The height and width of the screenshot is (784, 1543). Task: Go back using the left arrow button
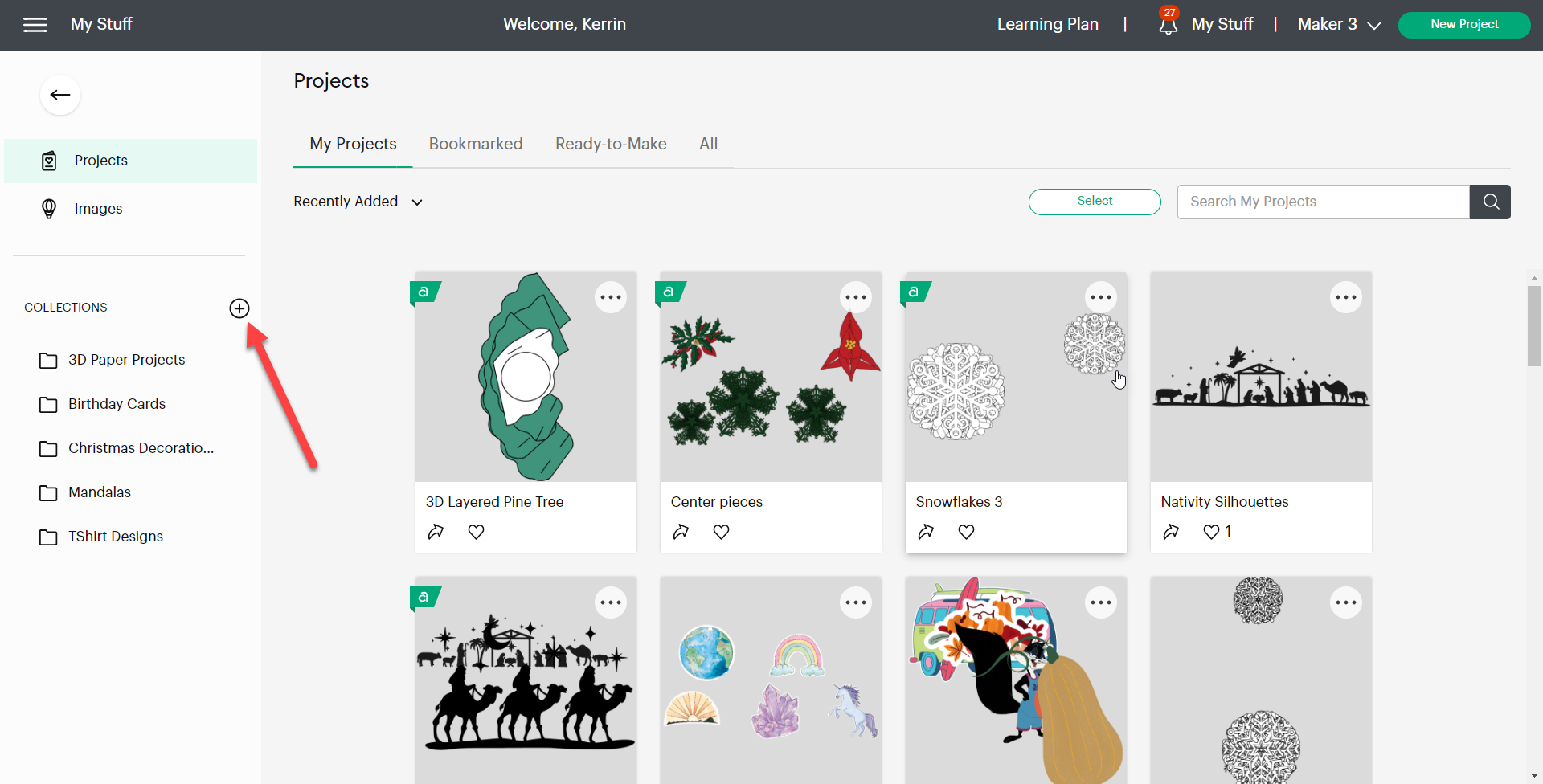tap(60, 95)
